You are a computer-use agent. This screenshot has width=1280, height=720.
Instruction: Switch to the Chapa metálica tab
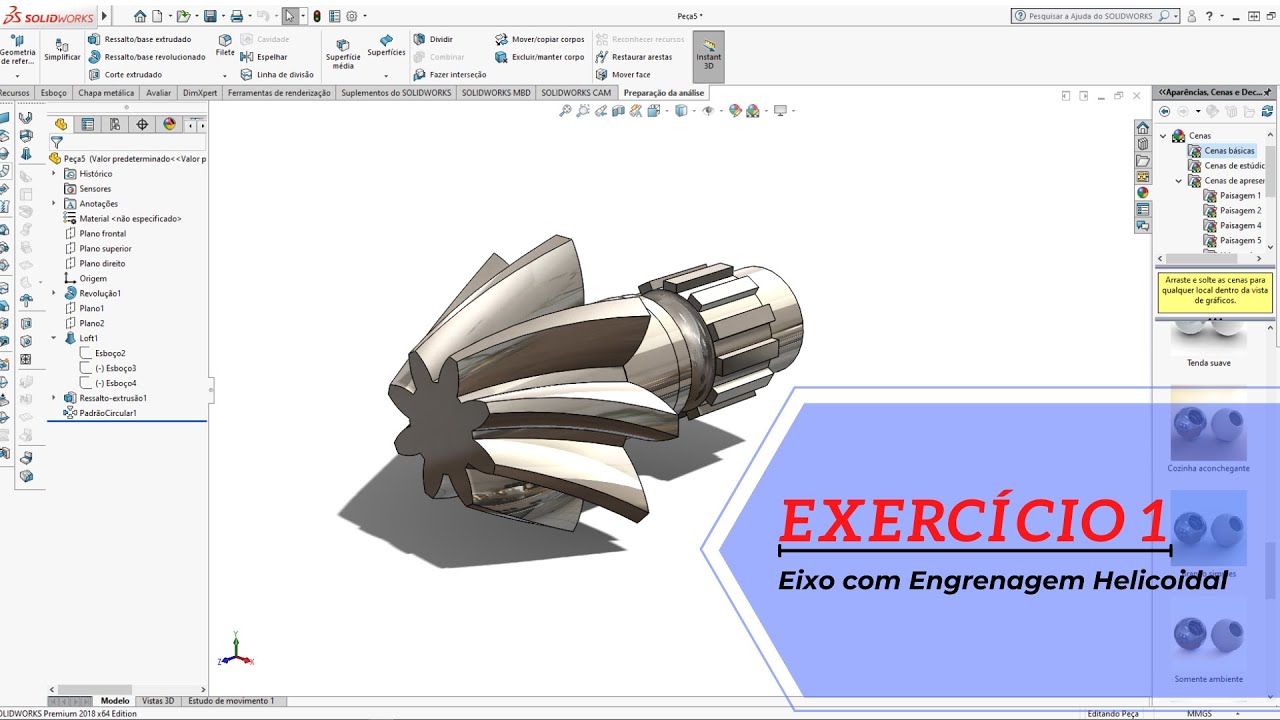(x=106, y=93)
